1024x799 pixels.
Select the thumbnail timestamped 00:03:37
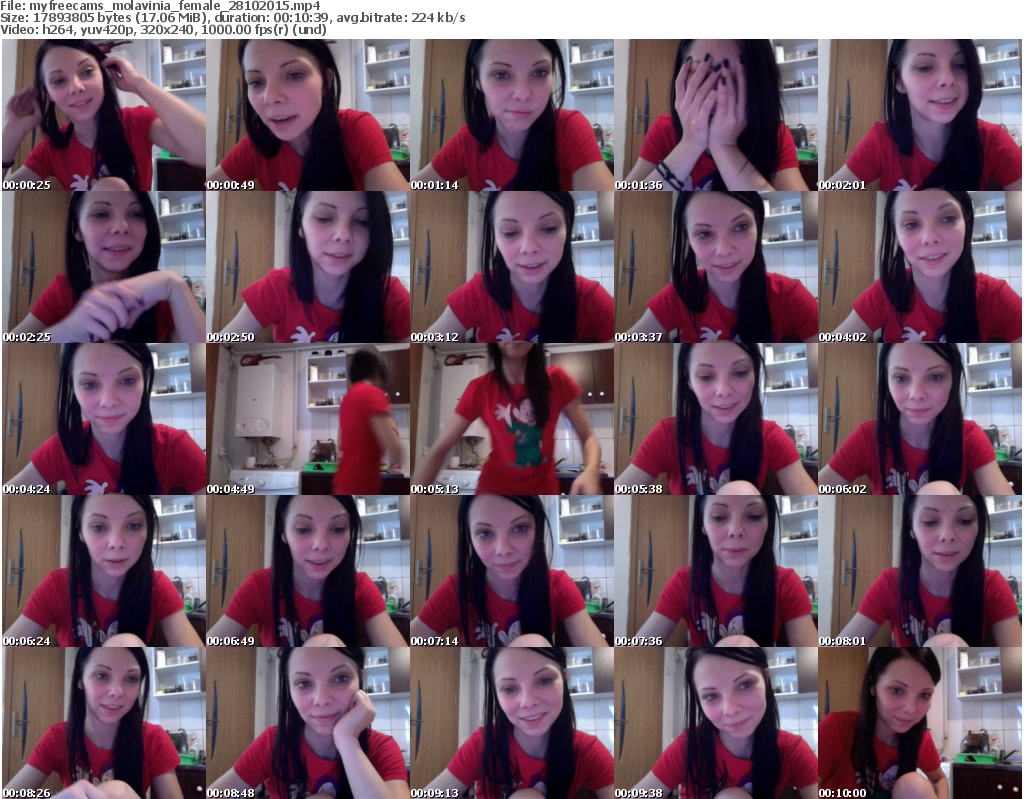(716, 267)
